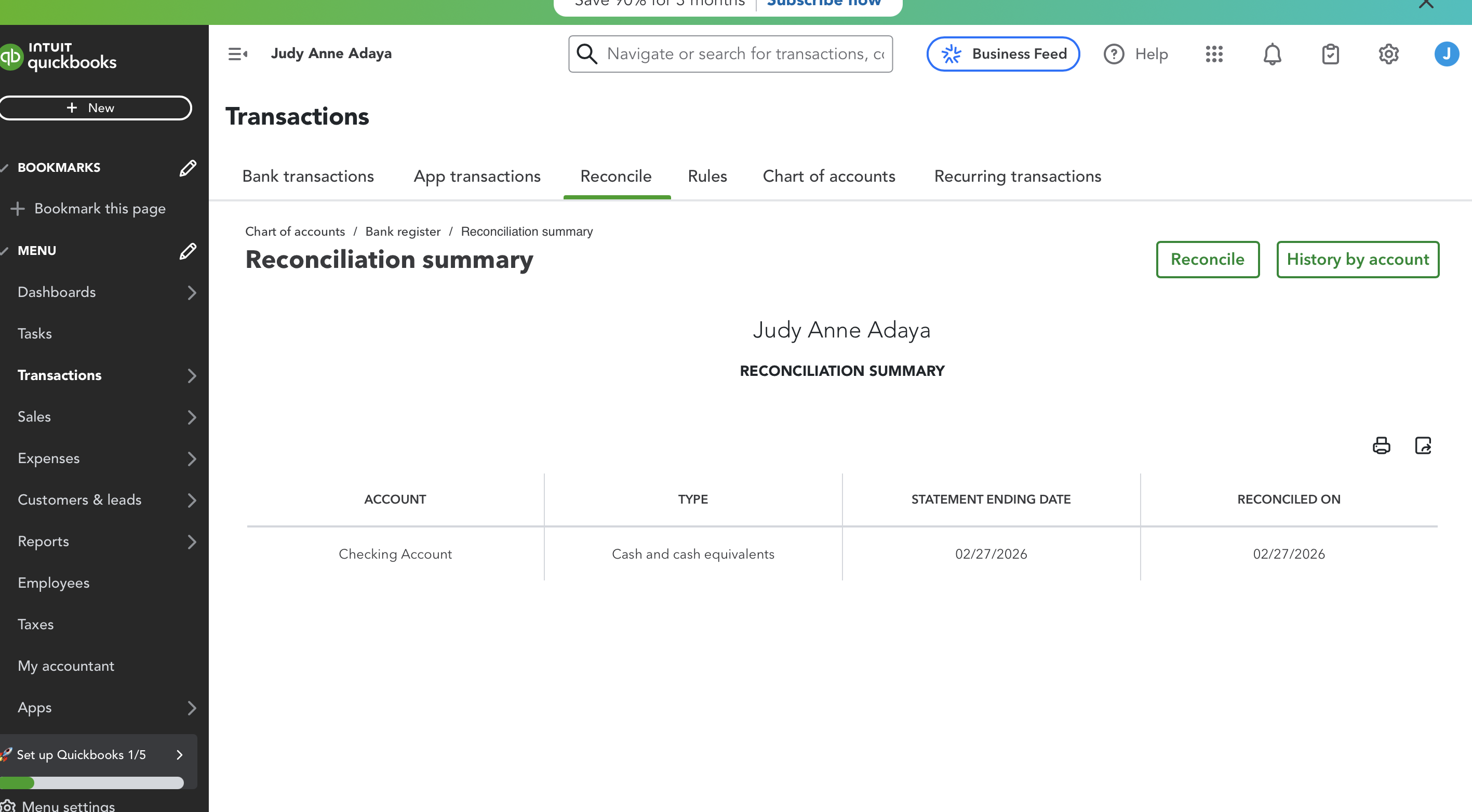Click the green Reconcile button

tap(1207, 260)
